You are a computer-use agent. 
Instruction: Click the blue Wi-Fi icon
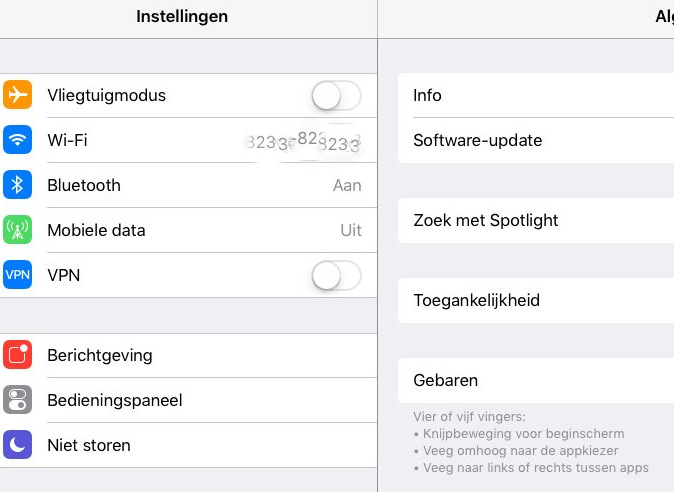click(18, 140)
